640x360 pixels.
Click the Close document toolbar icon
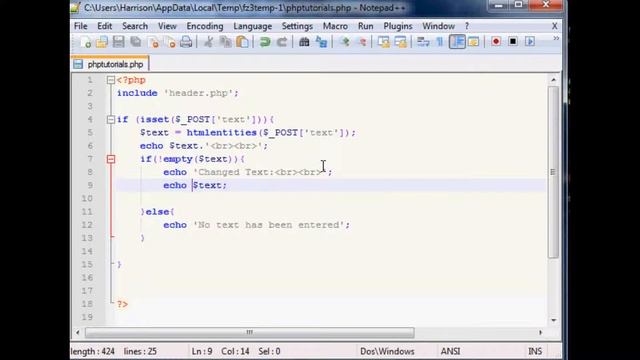153,42
